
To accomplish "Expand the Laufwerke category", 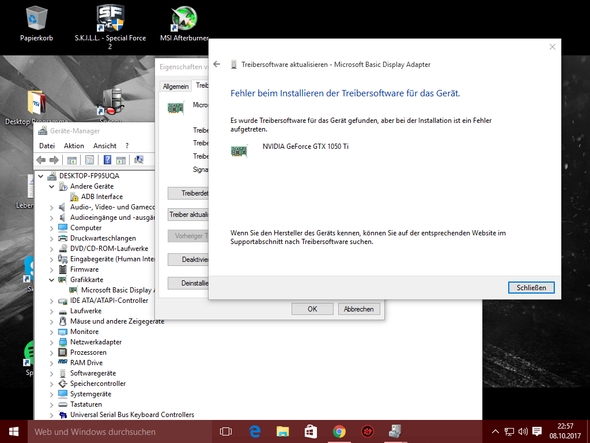I will click(x=52, y=311).
